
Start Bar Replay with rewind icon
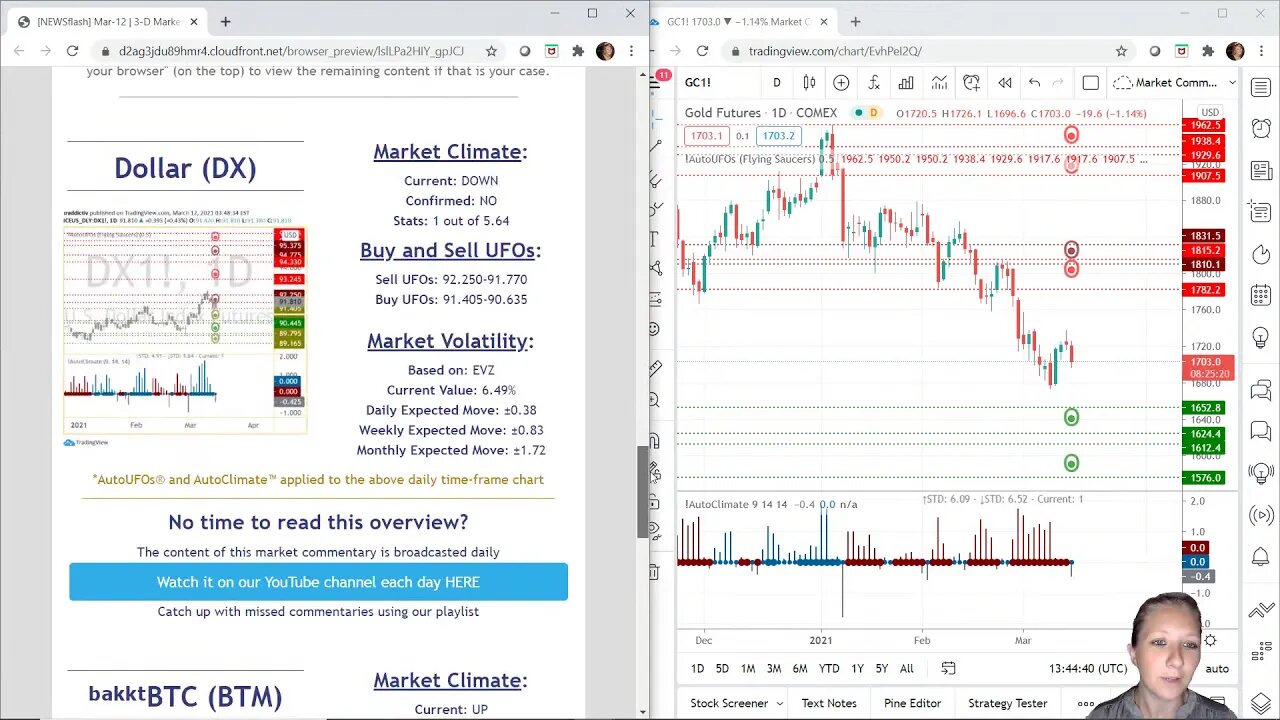(1004, 83)
